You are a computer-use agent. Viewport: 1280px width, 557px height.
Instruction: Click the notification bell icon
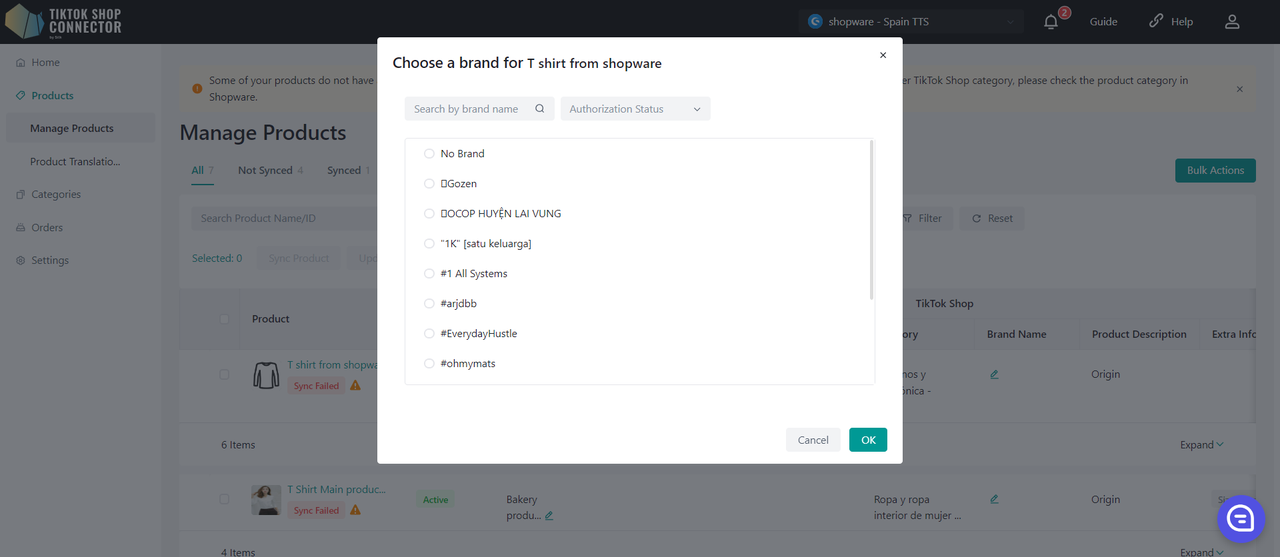point(1050,22)
